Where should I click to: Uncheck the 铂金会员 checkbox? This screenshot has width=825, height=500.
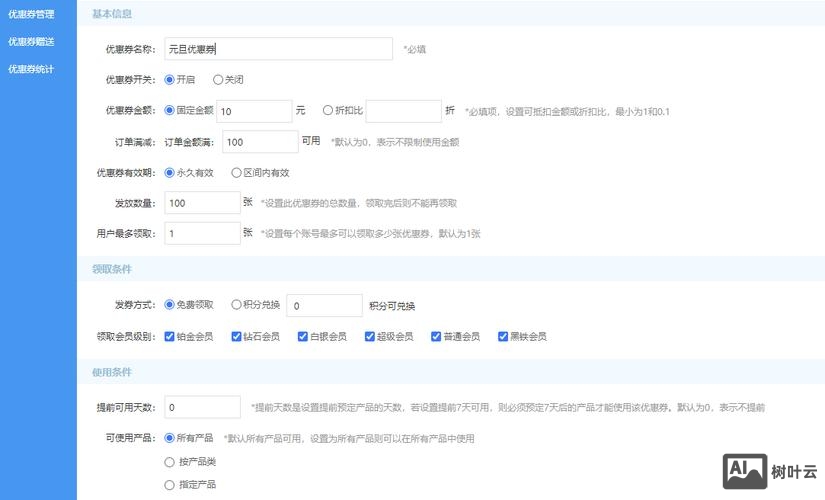tap(169, 336)
